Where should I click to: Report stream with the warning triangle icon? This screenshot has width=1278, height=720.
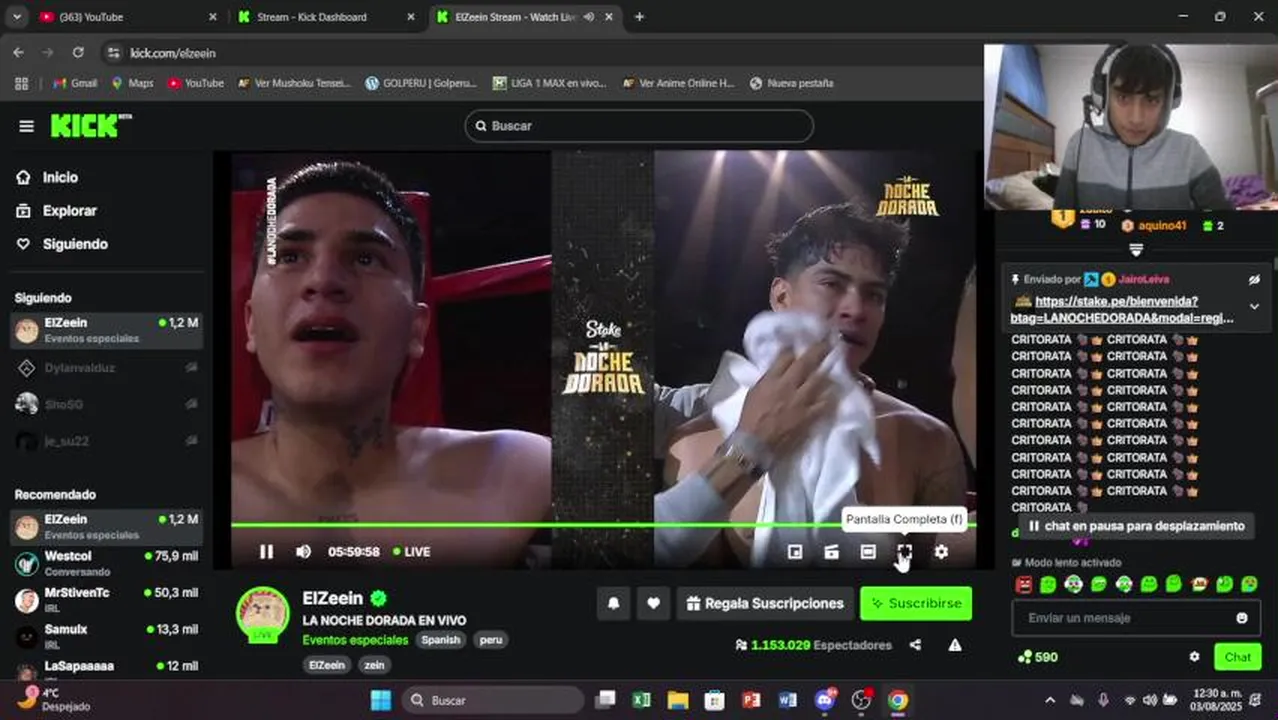click(955, 645)
